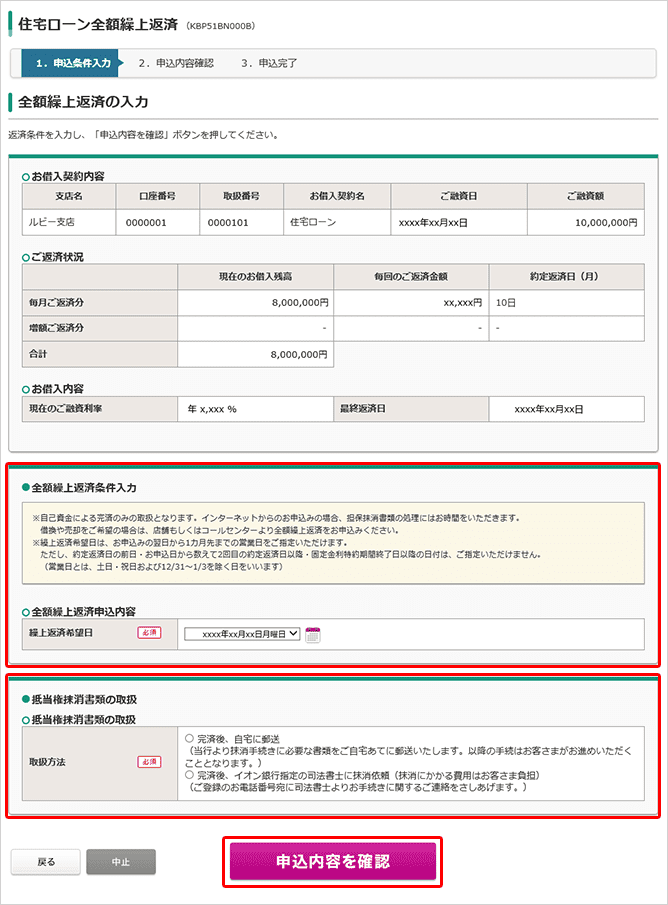The image size is (668, 905).
Task: Open the 繰上返済希望日 date dropdown
Action: tap(242, 634)
